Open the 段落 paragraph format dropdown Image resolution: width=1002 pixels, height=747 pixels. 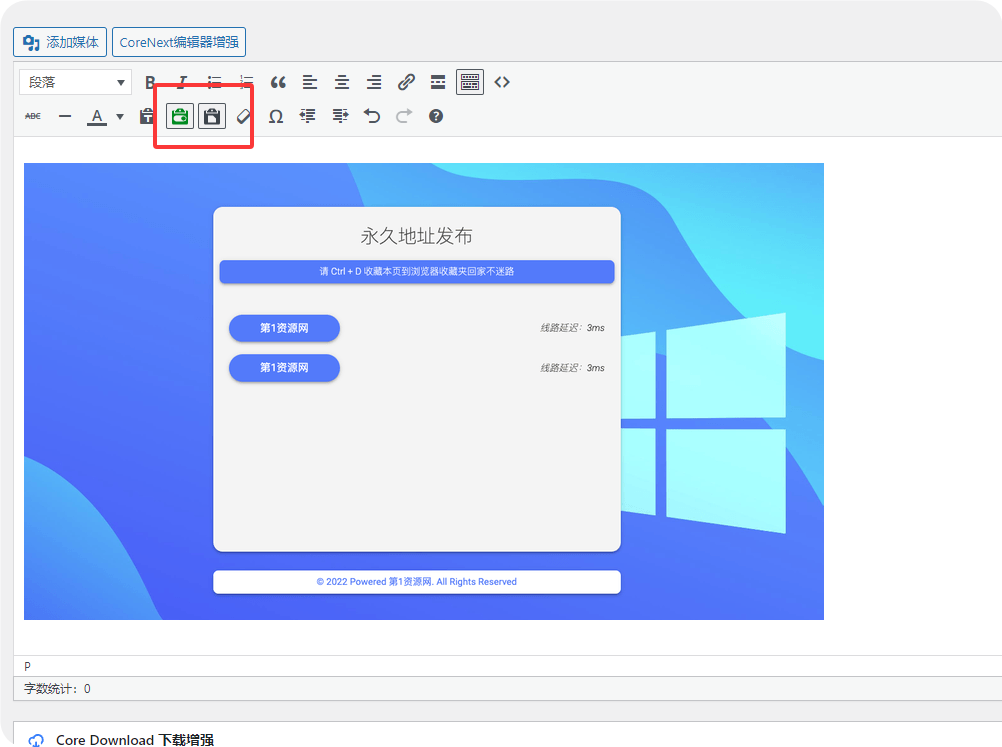coord(75,82)
